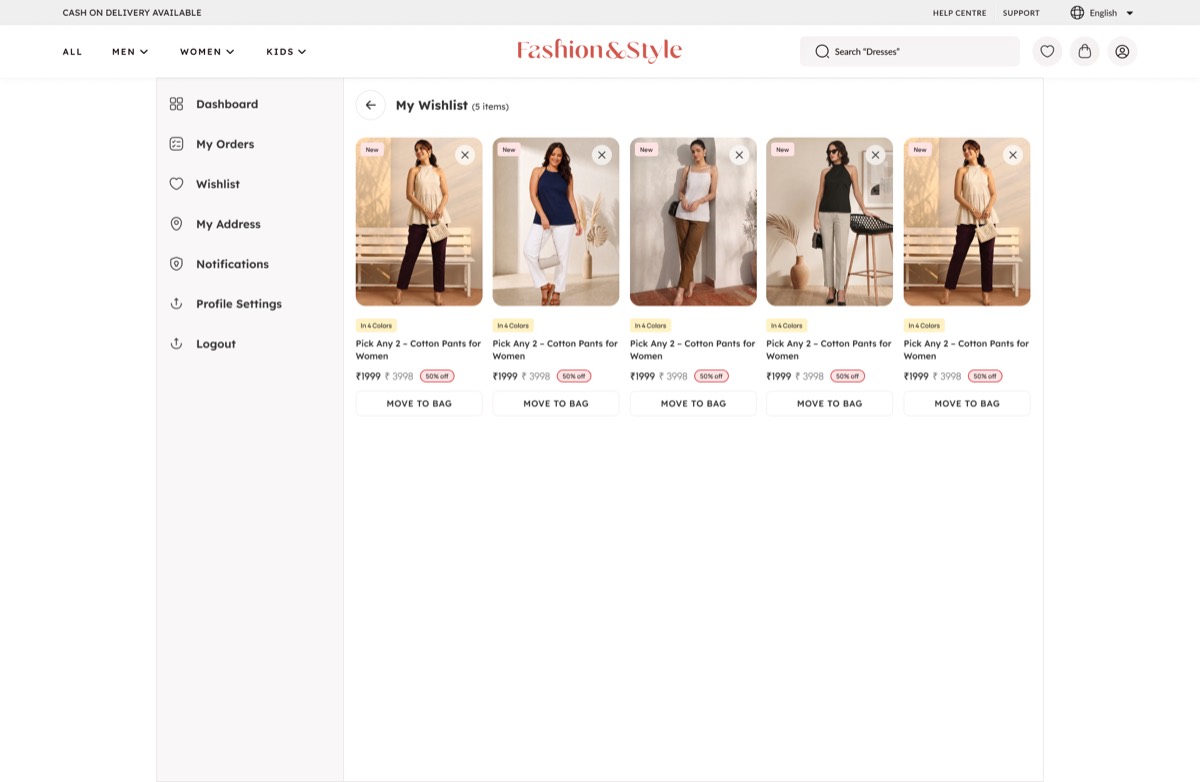The width and height of the screenshot is (1200, 782).
Task: Open My Address in the sidebar
Action: click(228, 224)
